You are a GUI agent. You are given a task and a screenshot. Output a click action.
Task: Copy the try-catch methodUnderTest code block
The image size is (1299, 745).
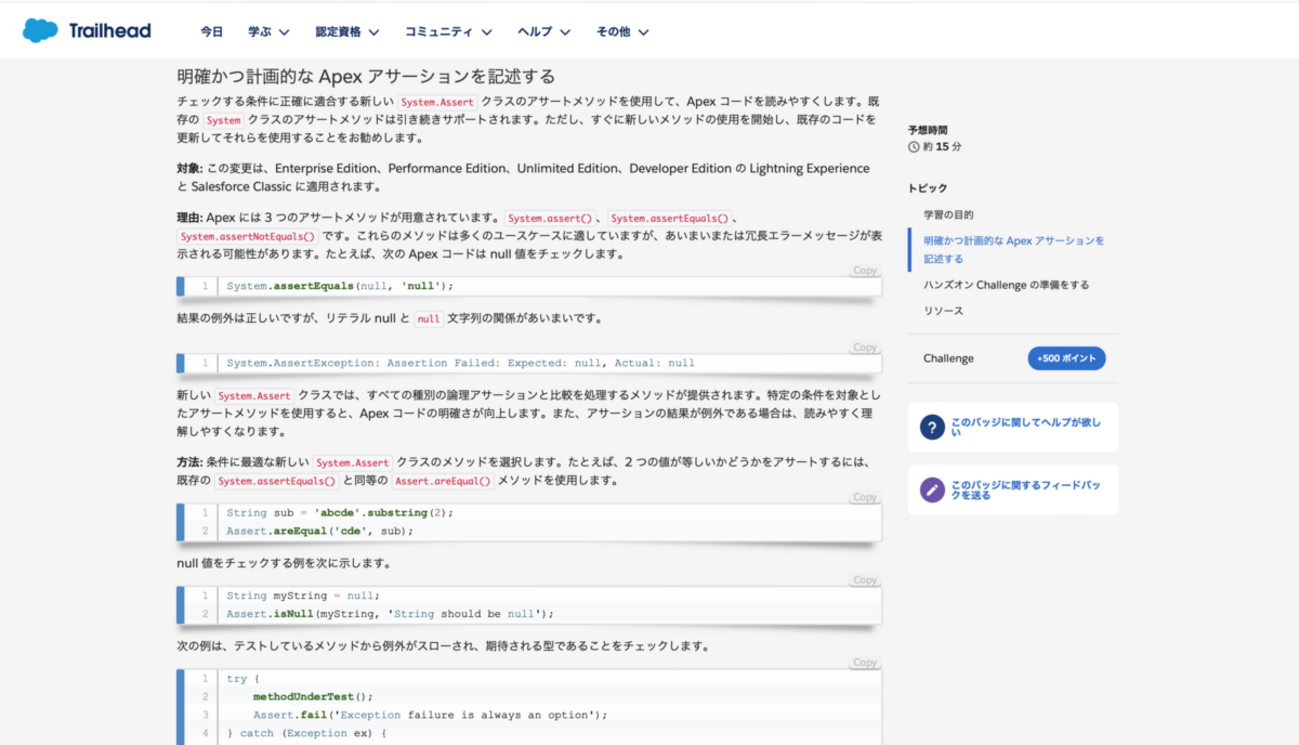point(864,663)
